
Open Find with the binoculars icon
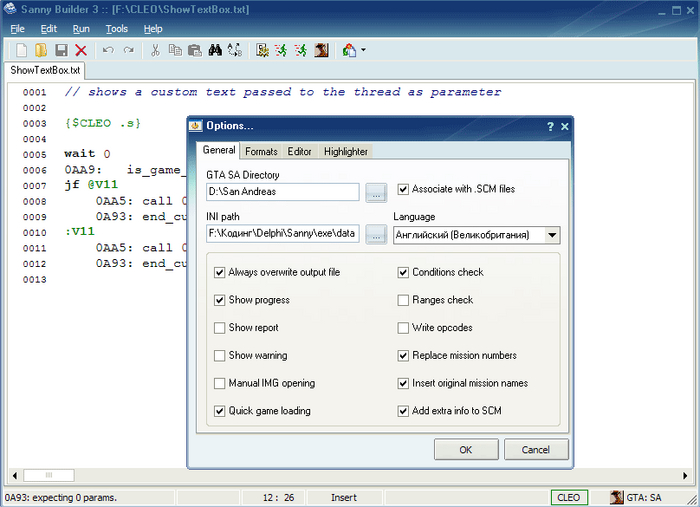[x=214, y=50]
